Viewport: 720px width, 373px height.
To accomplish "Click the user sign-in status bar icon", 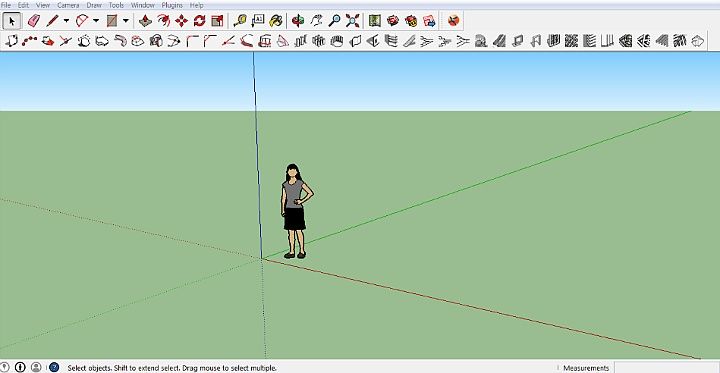I will click(36, 367).
